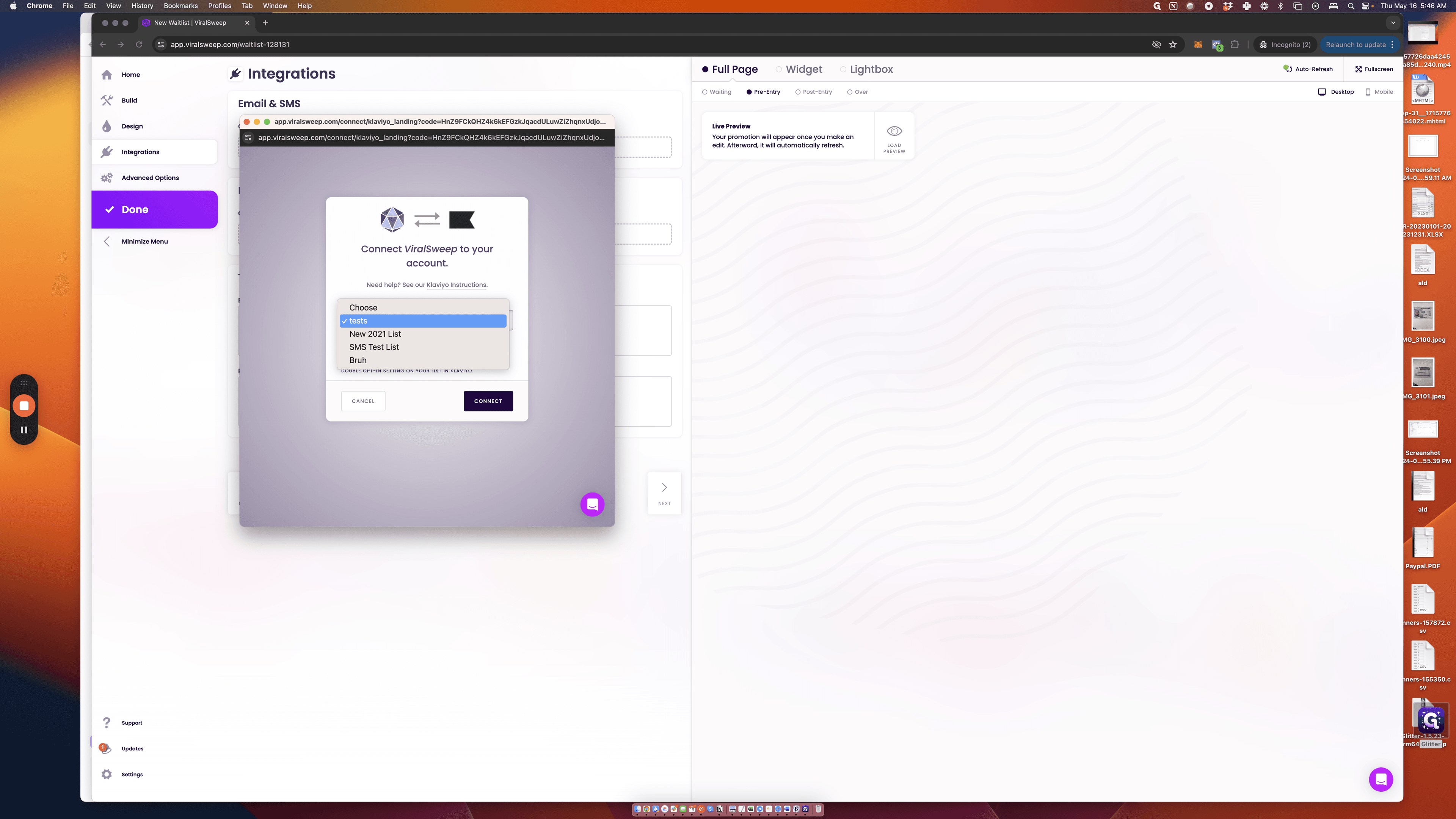Open the Profiles menu
The image size is (1456, 819).
[x=219, y=6]
